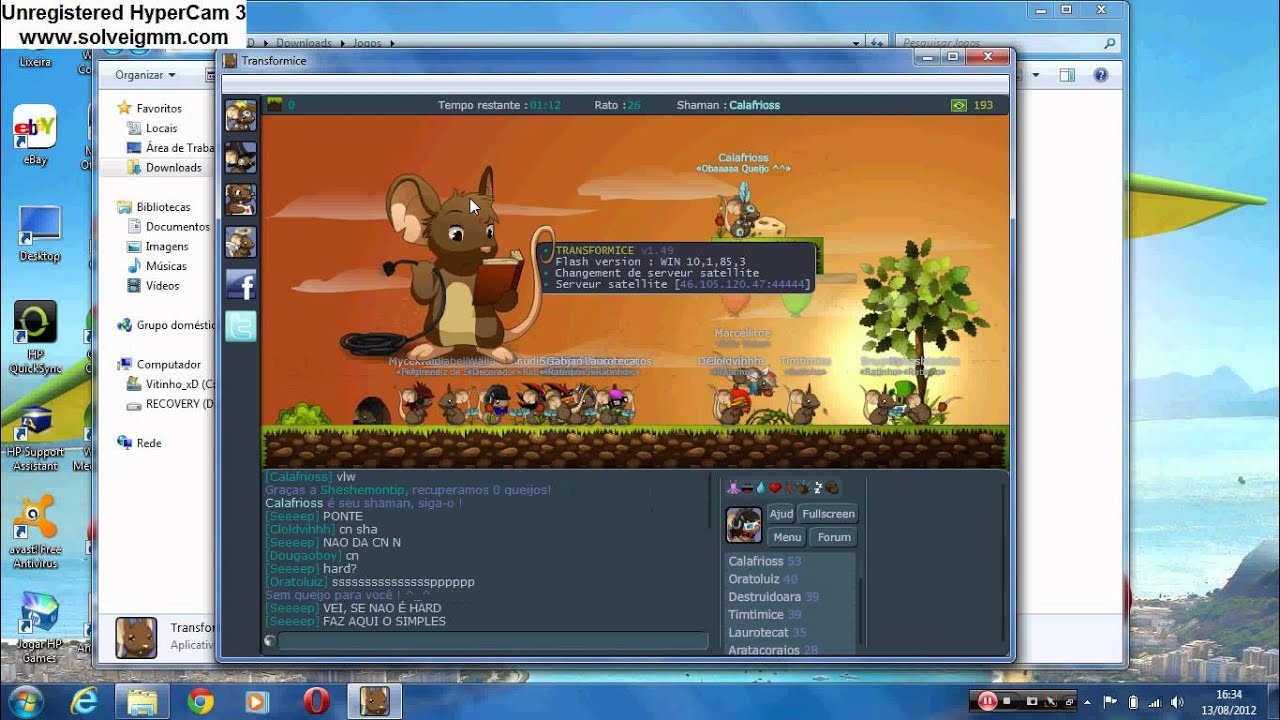This screenshot has width=1280, height=720.
Task: Click the chat message input field
Action: tap(492, 641)
